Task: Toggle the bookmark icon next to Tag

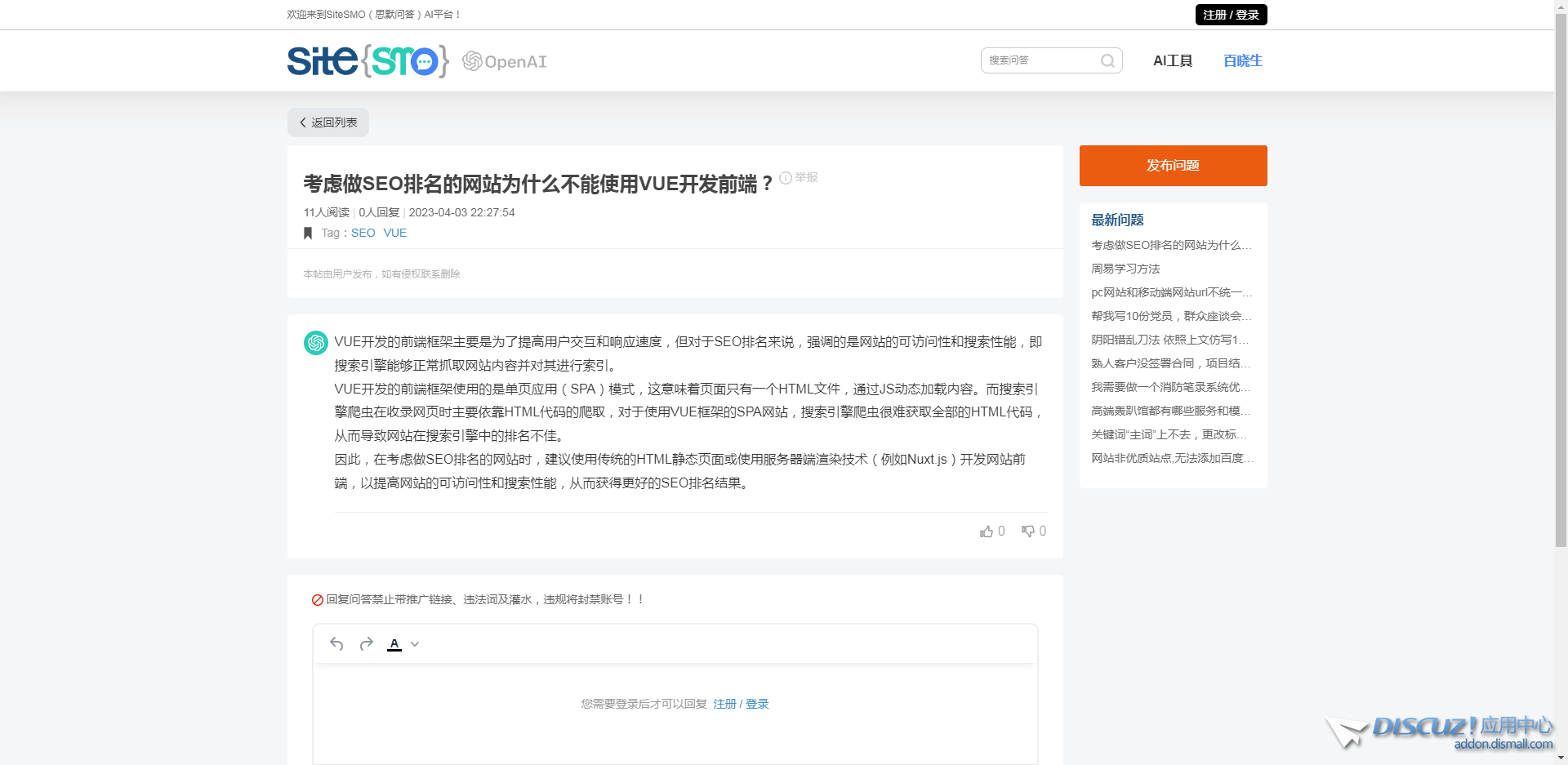Action: [x=308, y=233]
